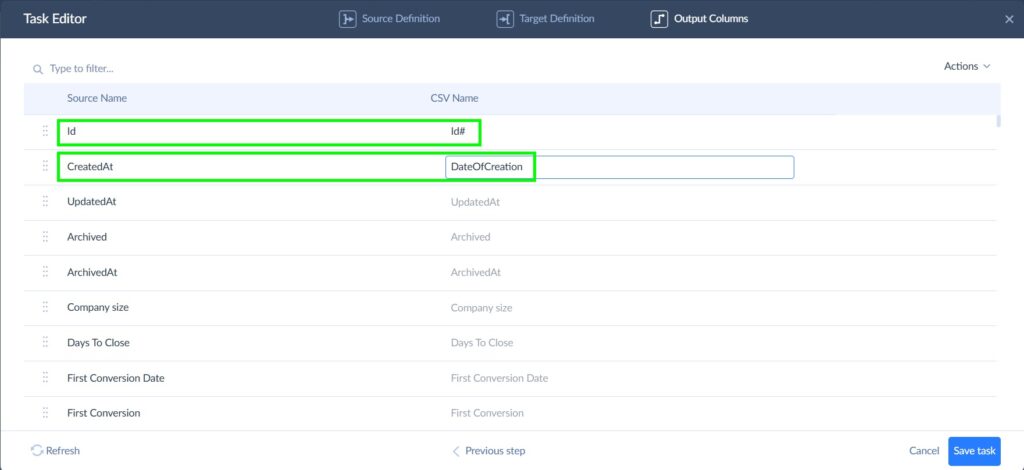
Task: Click the Refresh text link
Action: 63,451
